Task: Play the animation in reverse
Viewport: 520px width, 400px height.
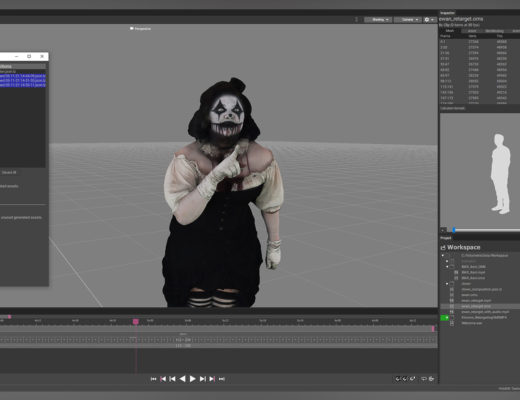Action: click(x=182, y=379)
